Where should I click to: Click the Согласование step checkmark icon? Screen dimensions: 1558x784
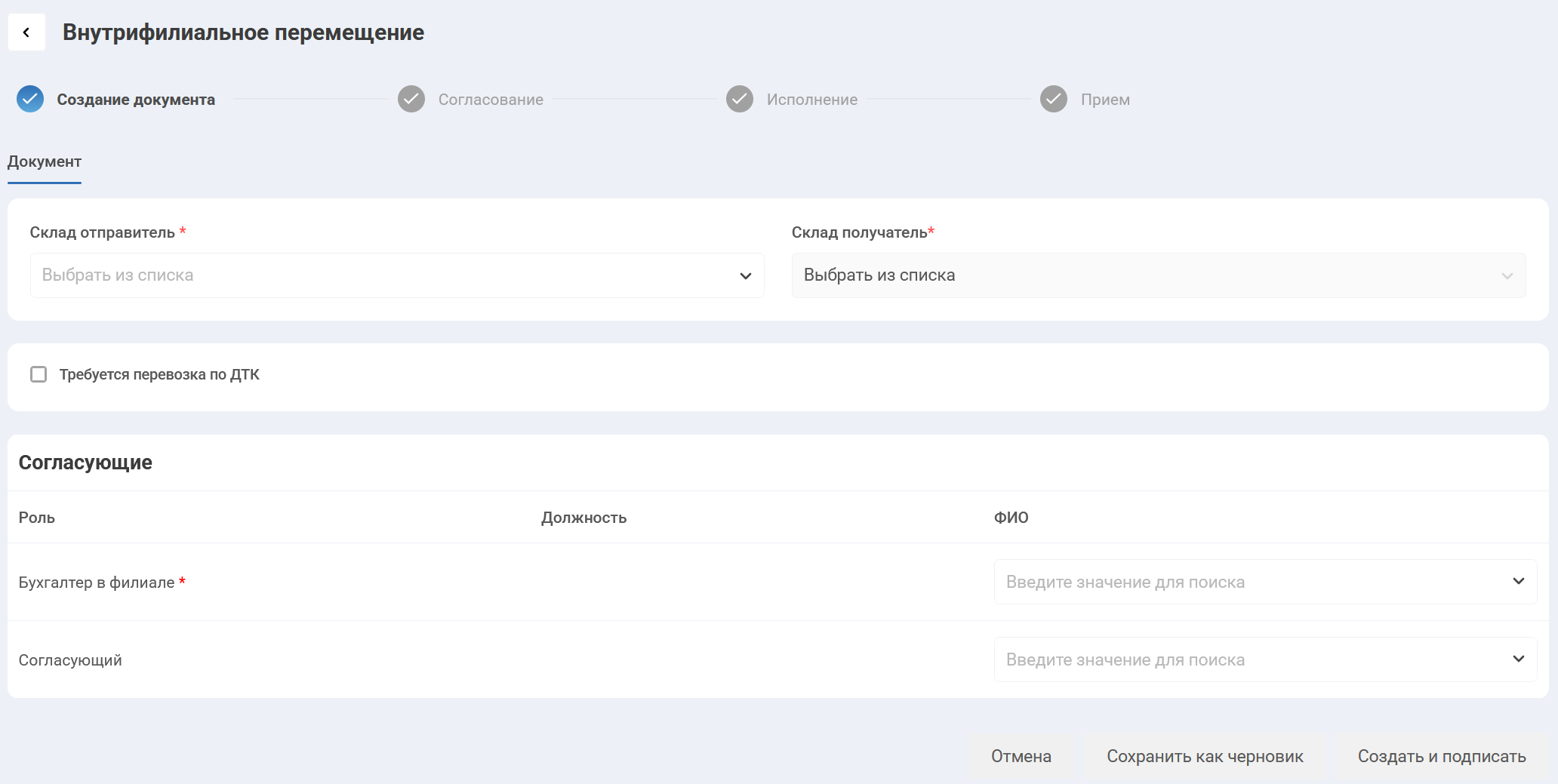[x=411, y=99]
